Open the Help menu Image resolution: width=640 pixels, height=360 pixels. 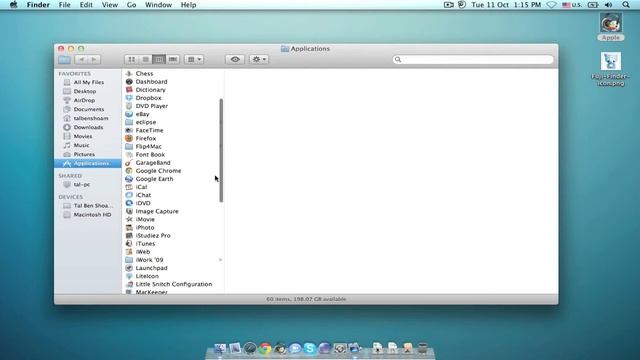pos(189,5)
